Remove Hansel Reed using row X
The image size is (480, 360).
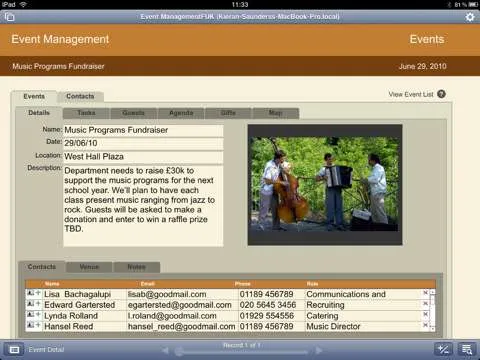[x=425, y=325]
